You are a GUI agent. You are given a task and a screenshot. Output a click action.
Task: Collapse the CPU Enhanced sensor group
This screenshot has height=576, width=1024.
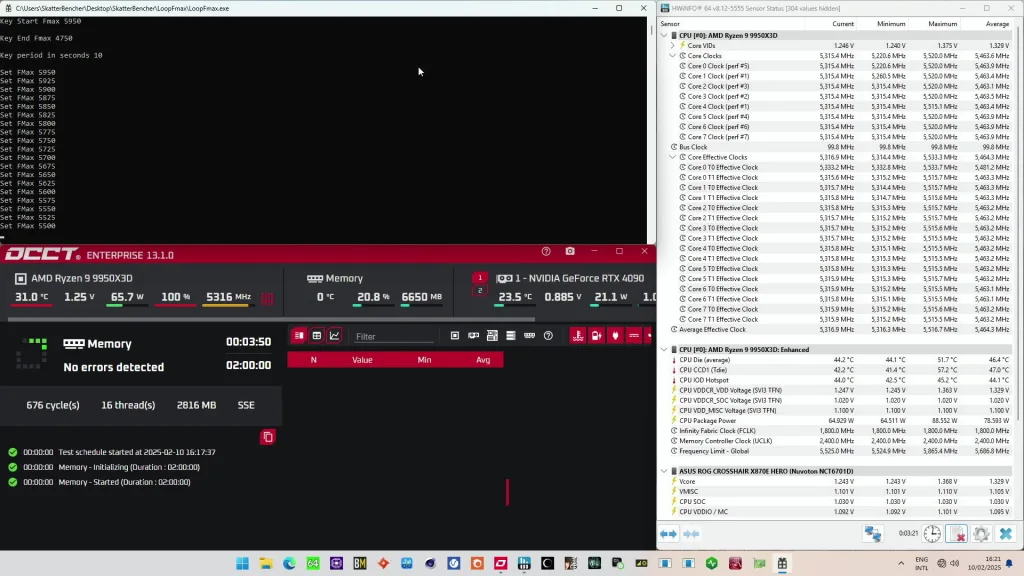coord(664,349)
